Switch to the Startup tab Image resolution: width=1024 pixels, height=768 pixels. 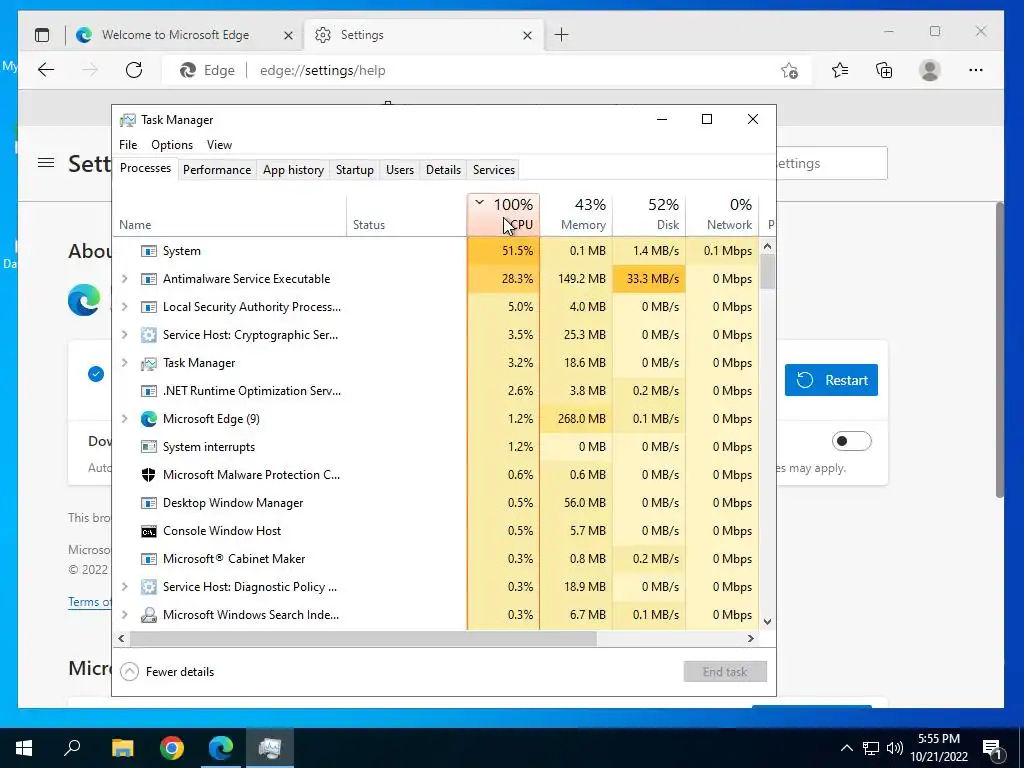[355, 170]
